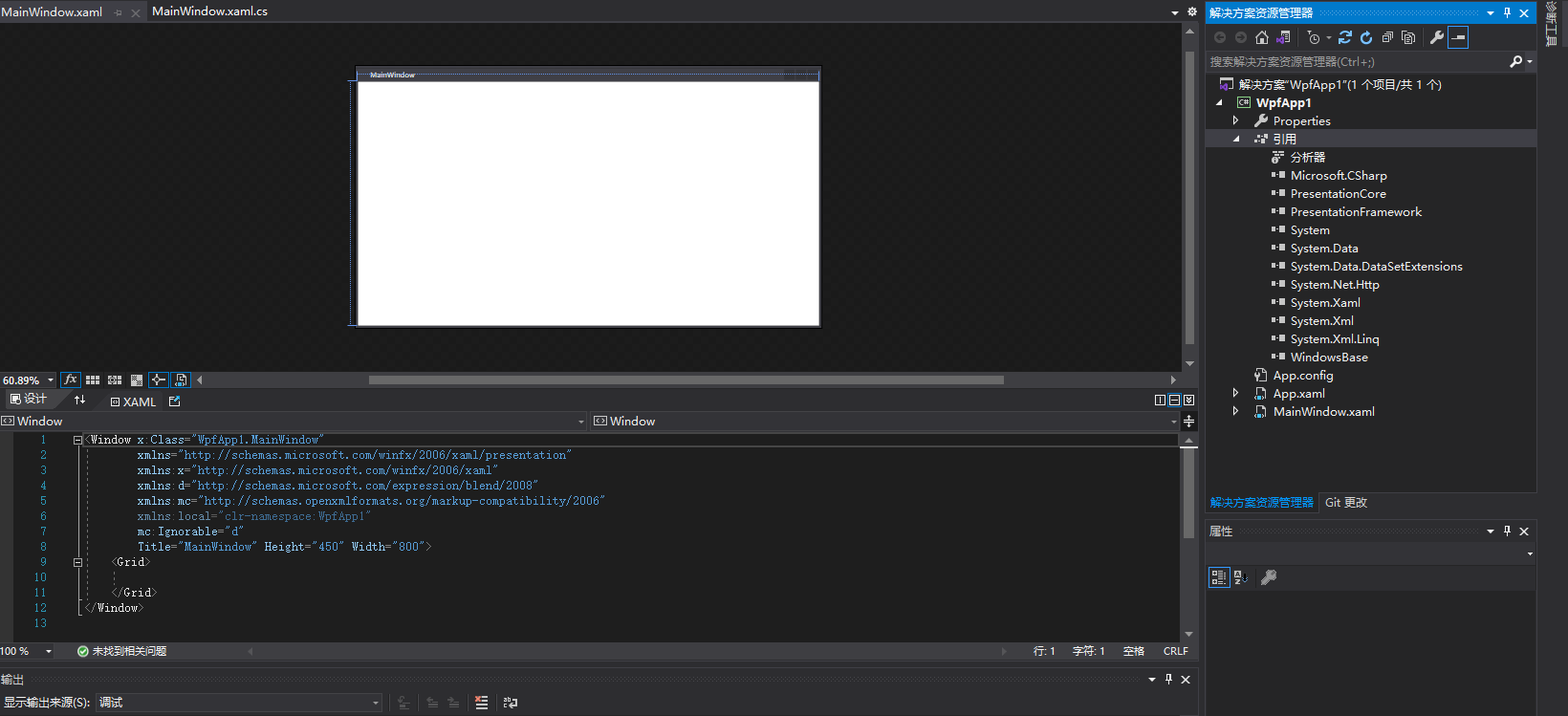The height and width of the screenshot is (716, 1568).
Task: Collapse the WpfApp1 project node
Action: point(1219,102)
